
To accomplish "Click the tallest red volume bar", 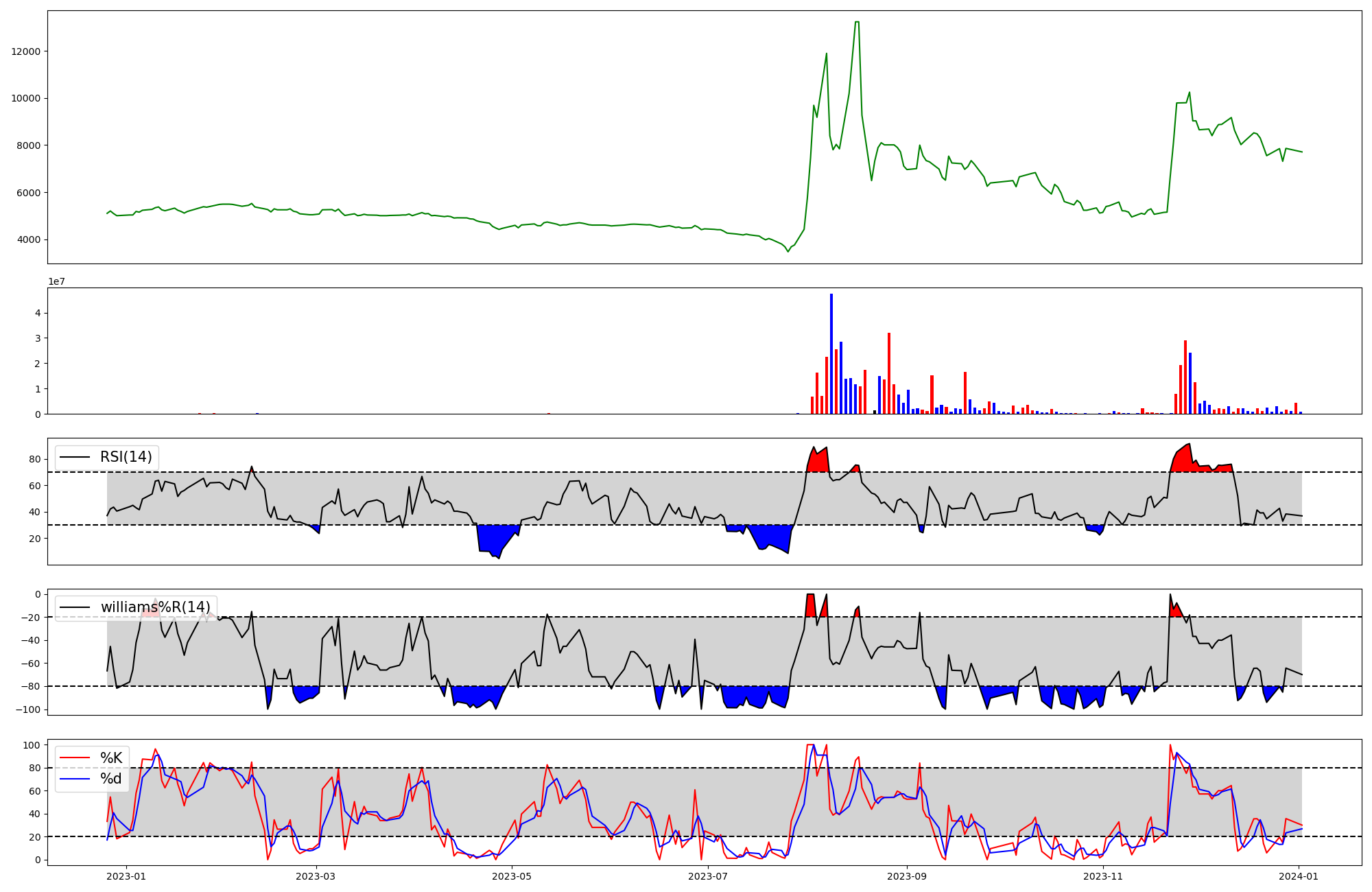I will [889, 374].
